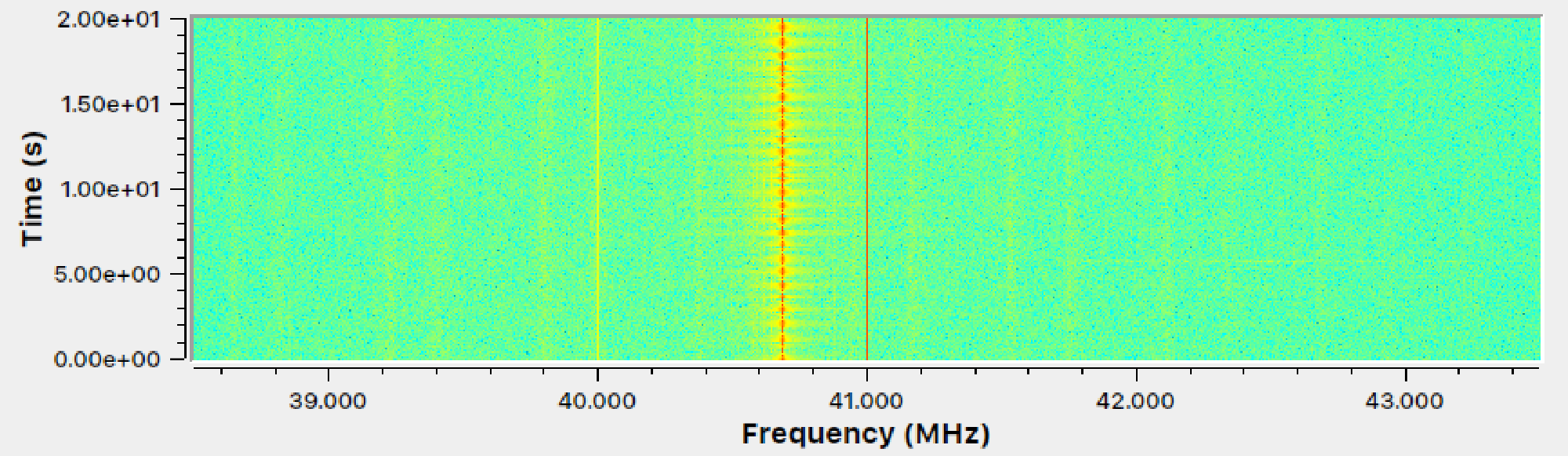Select the 43.000 frequency tick label
Screen dimensions: 1568x456
(x=1404, y=401)
